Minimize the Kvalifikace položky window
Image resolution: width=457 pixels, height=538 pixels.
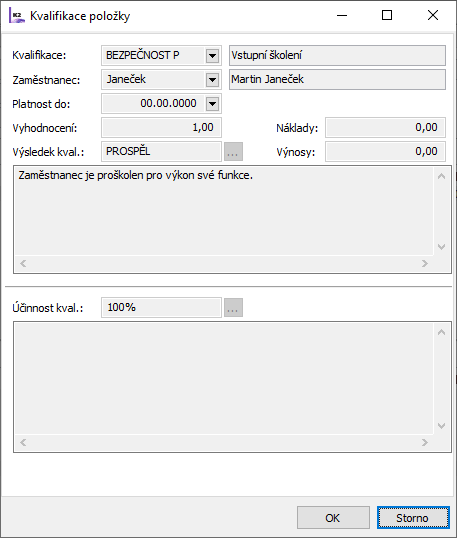pyautogui.click(x=342, y=15)
